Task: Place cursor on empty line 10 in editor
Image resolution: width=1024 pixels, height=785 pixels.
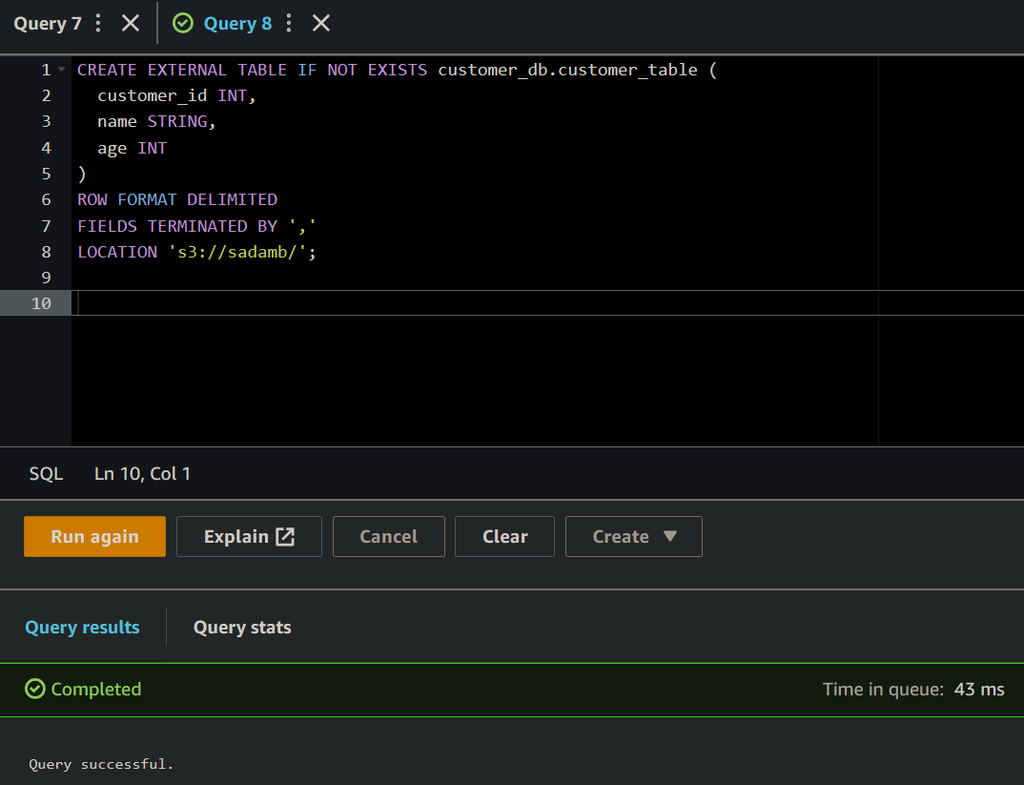Action: (400, 303)
